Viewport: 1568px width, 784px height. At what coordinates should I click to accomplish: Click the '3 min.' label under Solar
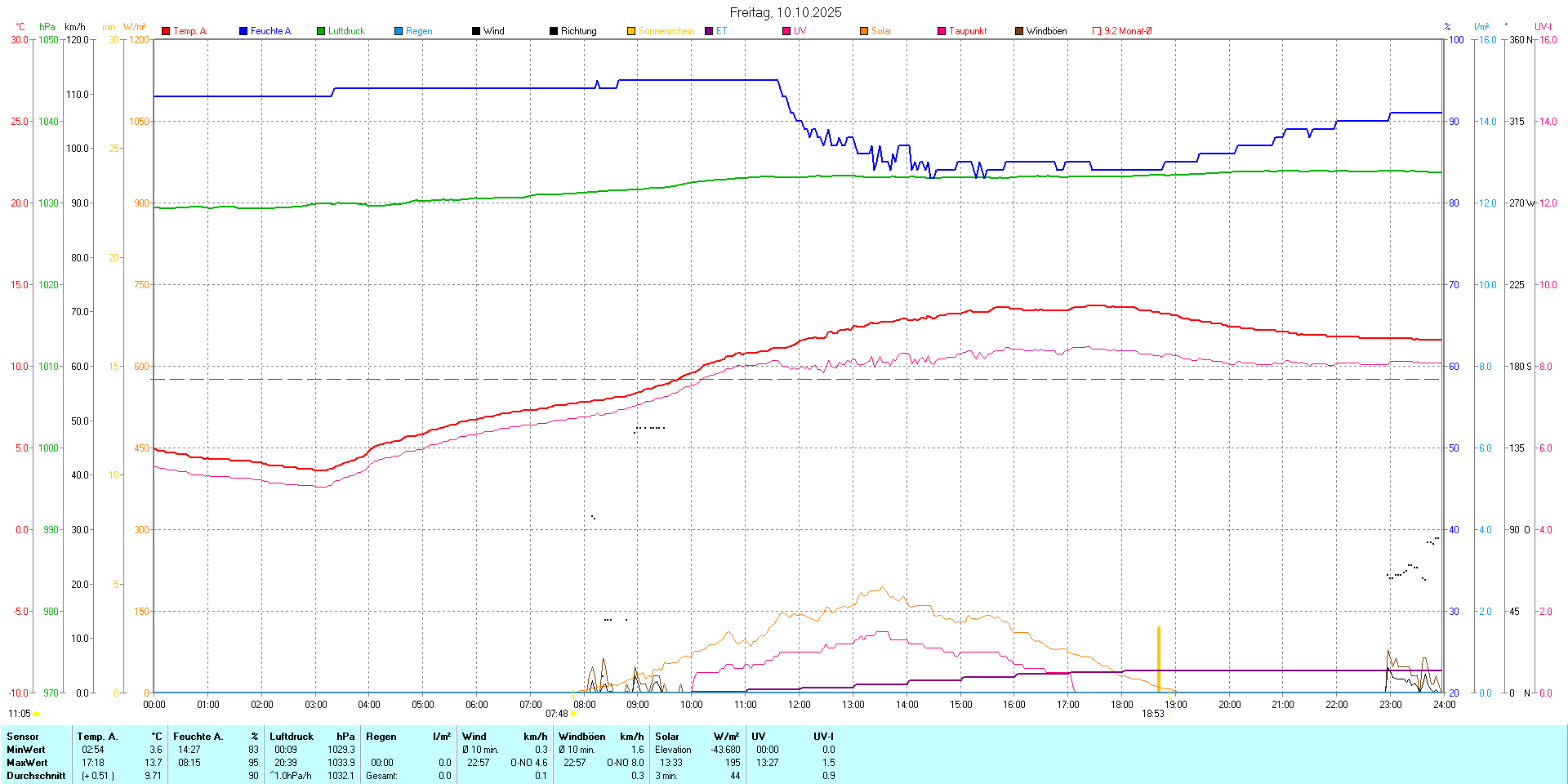666,776
